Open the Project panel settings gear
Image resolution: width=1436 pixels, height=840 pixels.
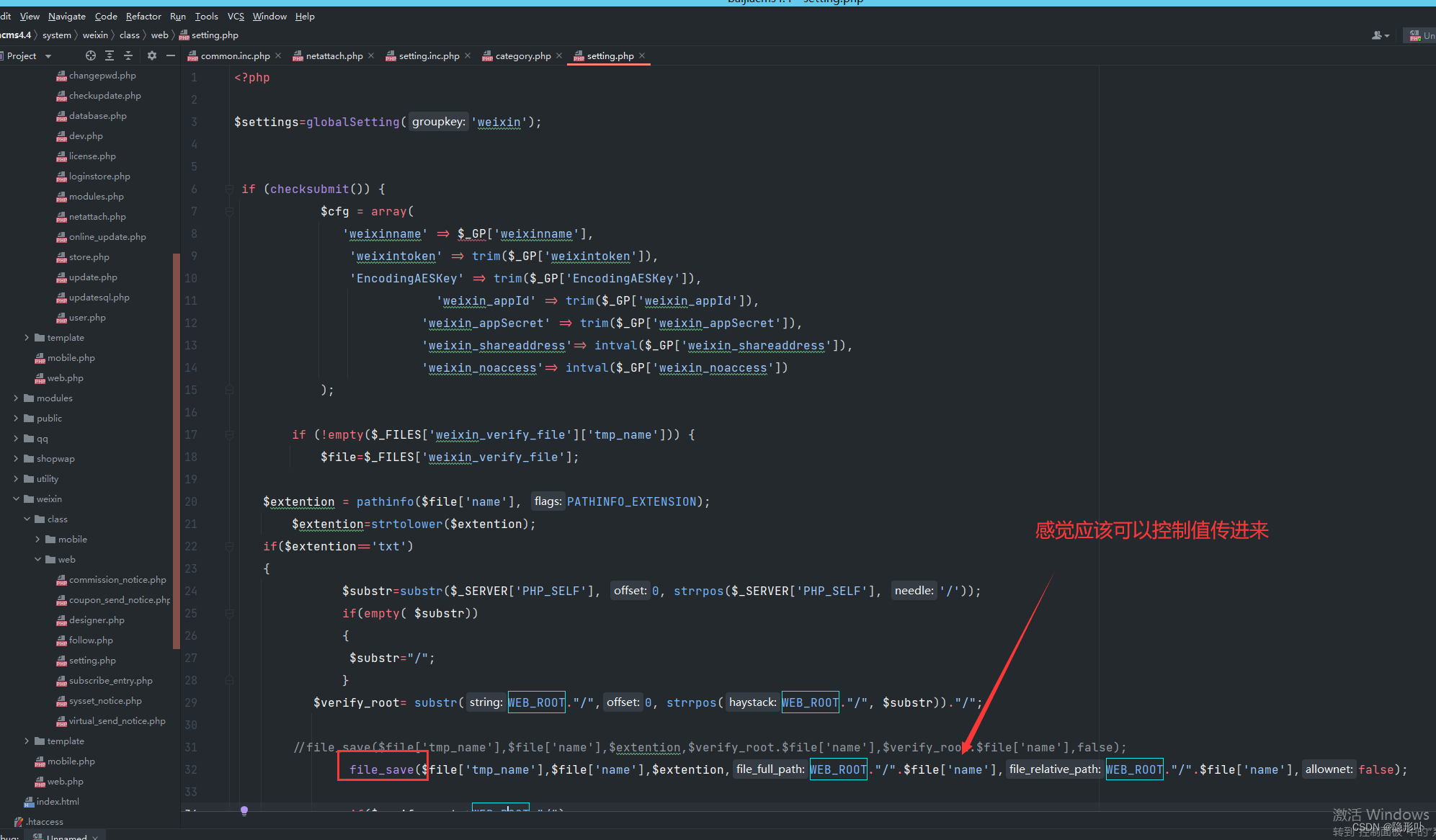[x=151, y=55]
